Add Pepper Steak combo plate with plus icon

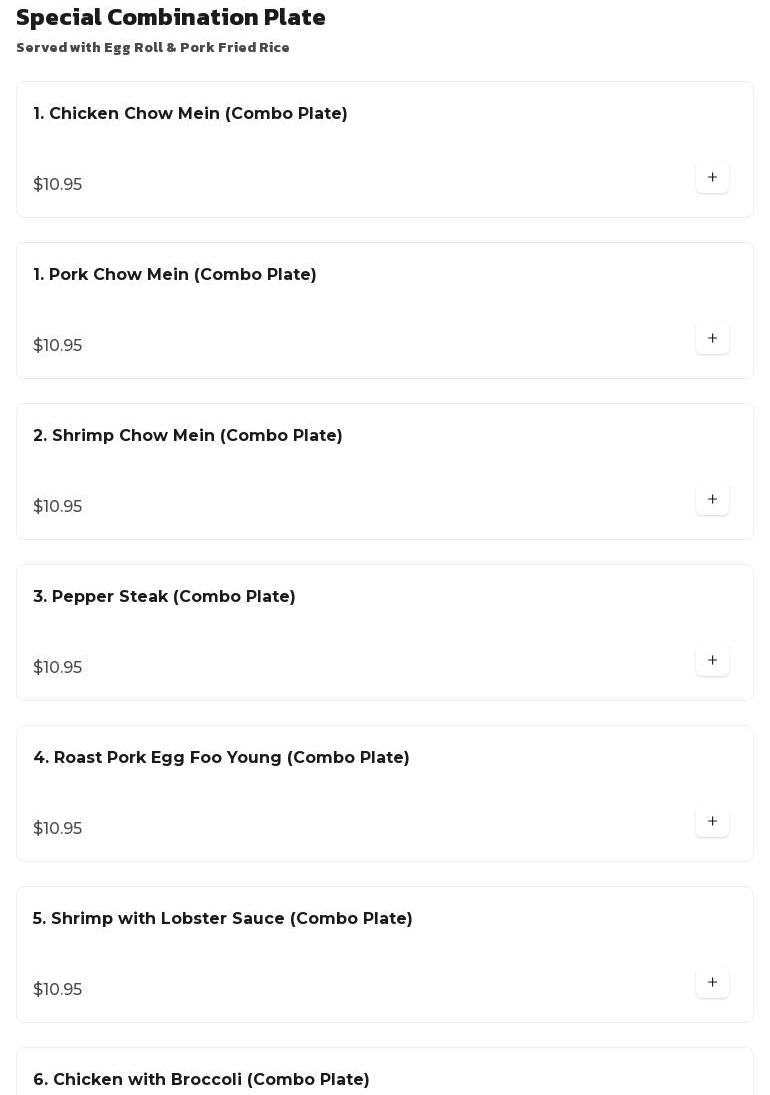click(712, 660)
